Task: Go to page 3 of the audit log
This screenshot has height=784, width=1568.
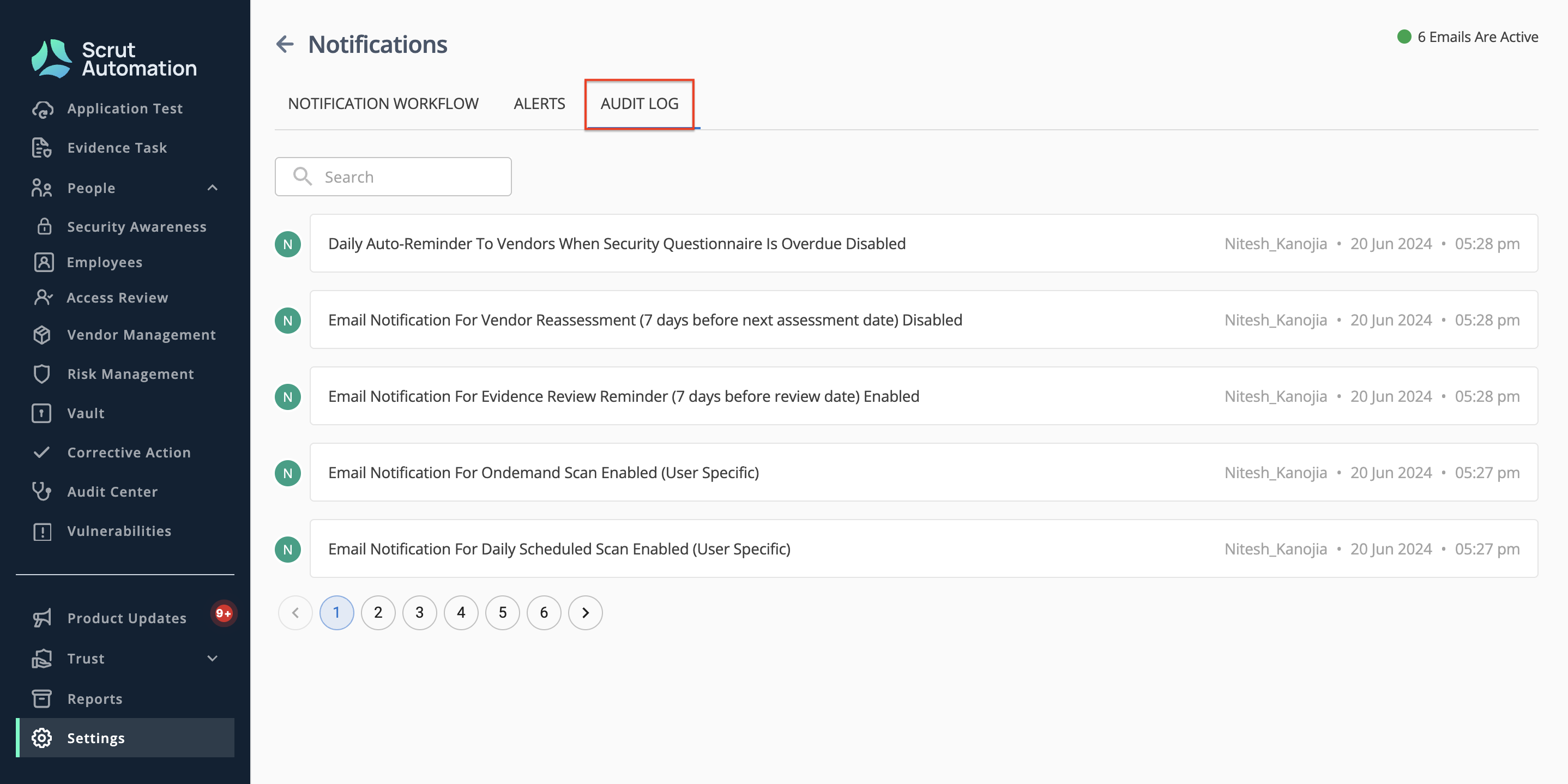Action: [419, 612]
